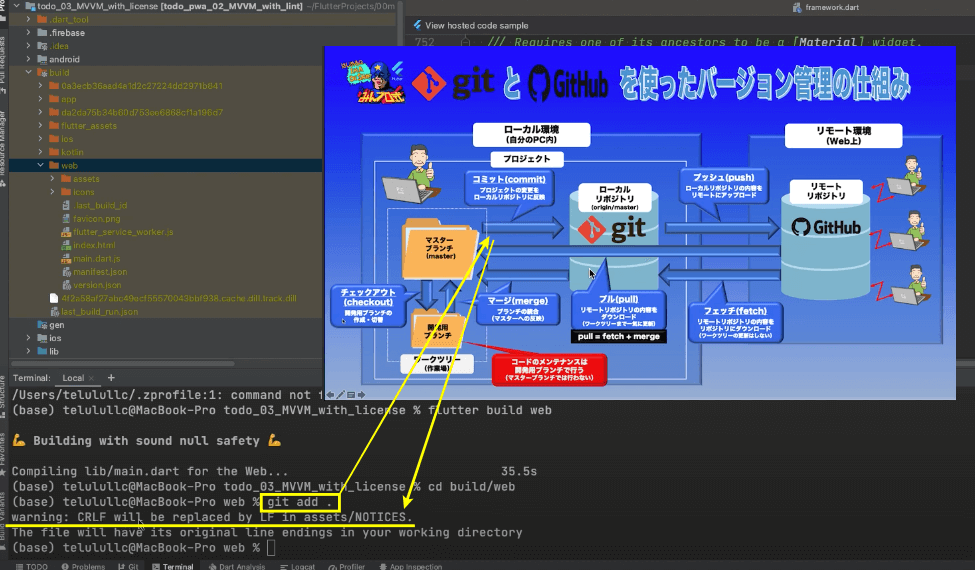Select version.json file icon
Screen dimensions: 975x570
point(66,285)
